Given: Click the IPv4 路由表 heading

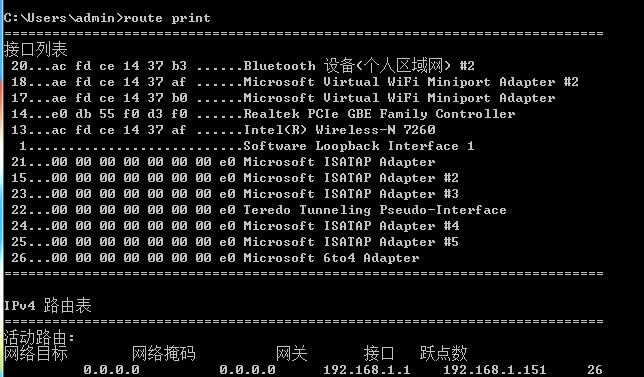Looking at the screenshot, I should (48, 306).
